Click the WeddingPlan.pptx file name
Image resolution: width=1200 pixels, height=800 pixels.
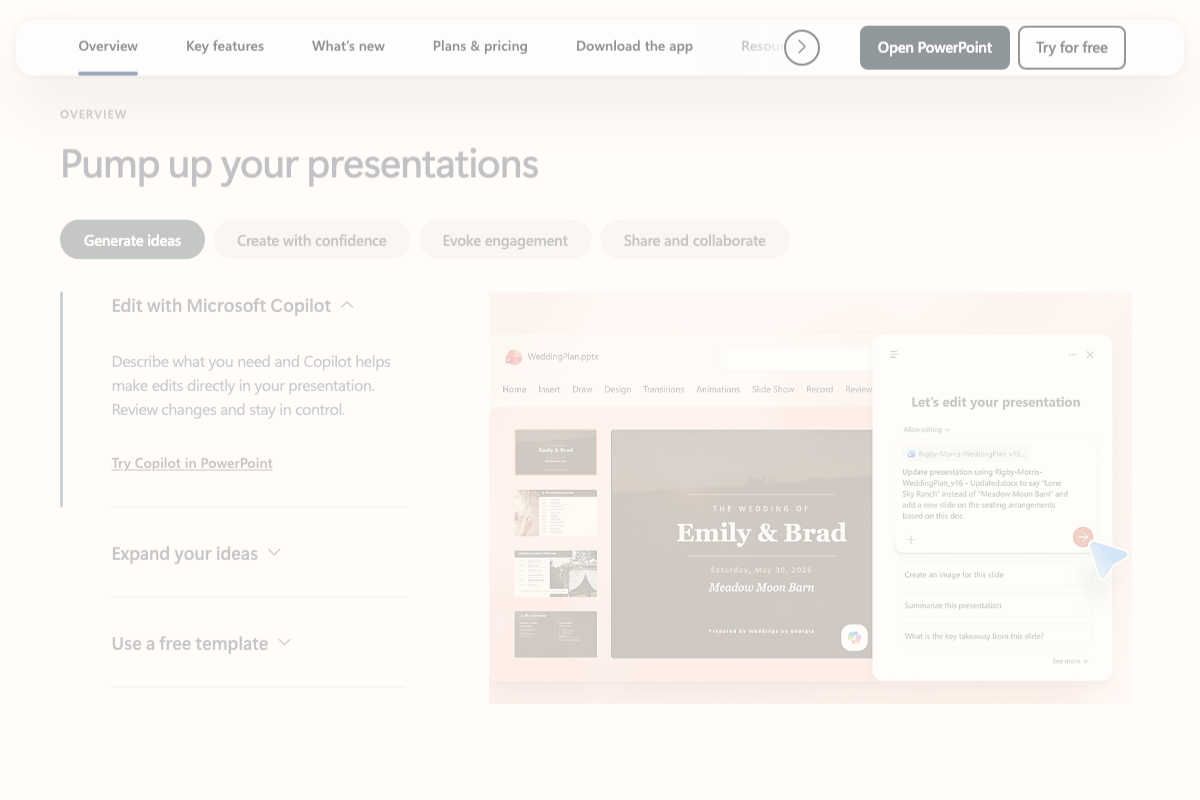click(563, 356)
